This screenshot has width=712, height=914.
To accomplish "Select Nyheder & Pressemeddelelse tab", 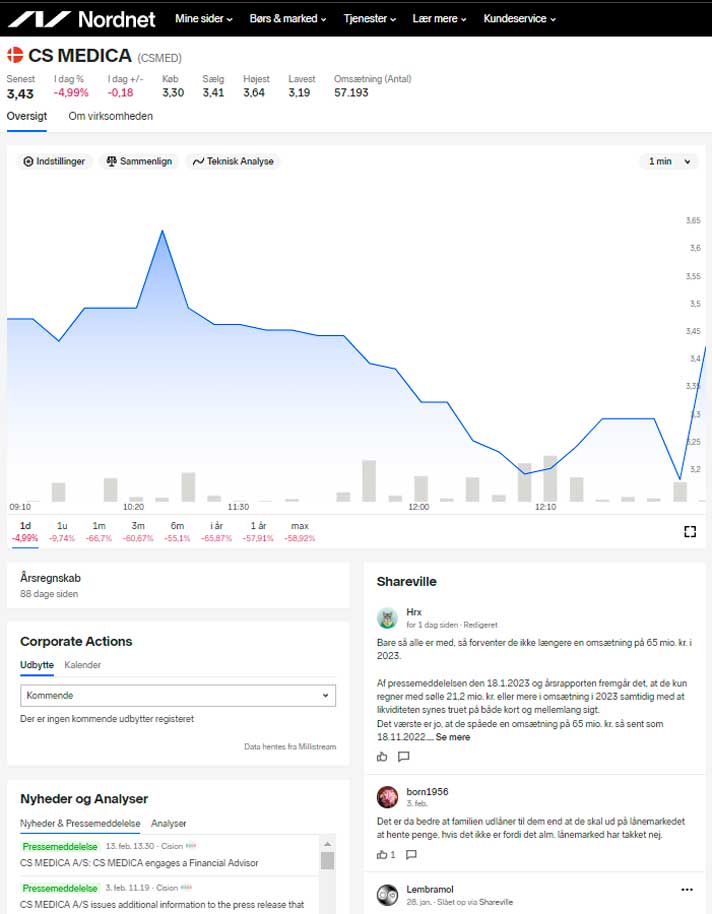I will [x=80, y=824].
